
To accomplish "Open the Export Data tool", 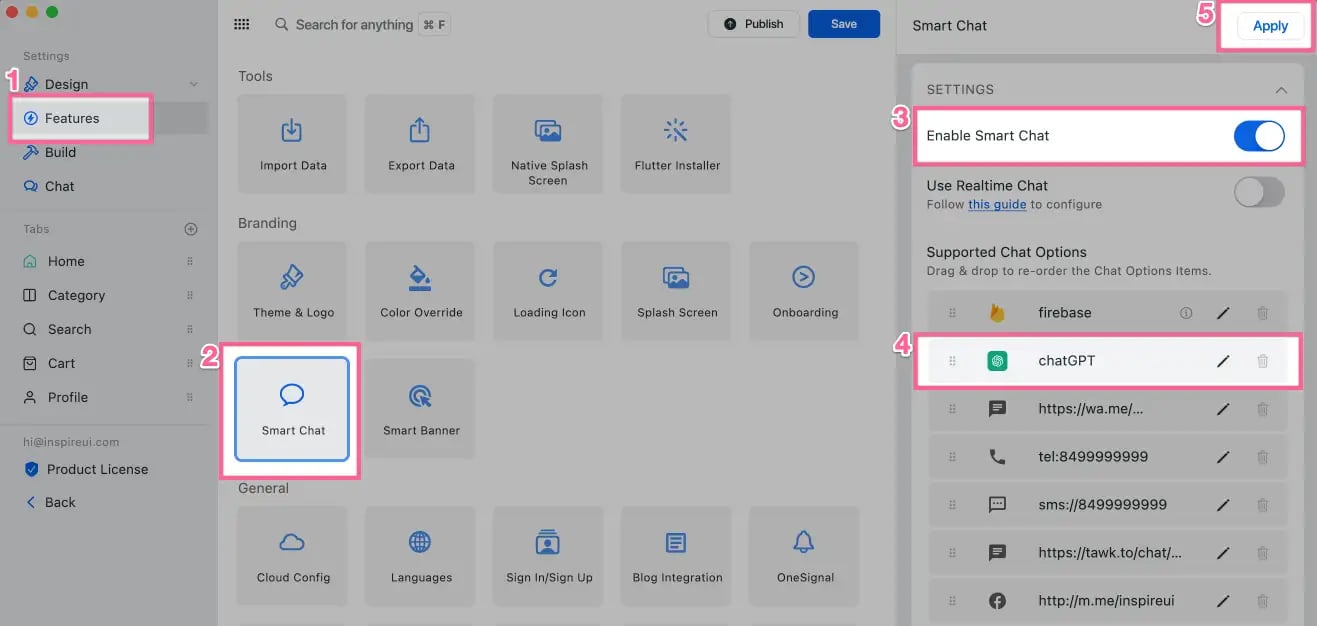I will click(x=421, y=144).
